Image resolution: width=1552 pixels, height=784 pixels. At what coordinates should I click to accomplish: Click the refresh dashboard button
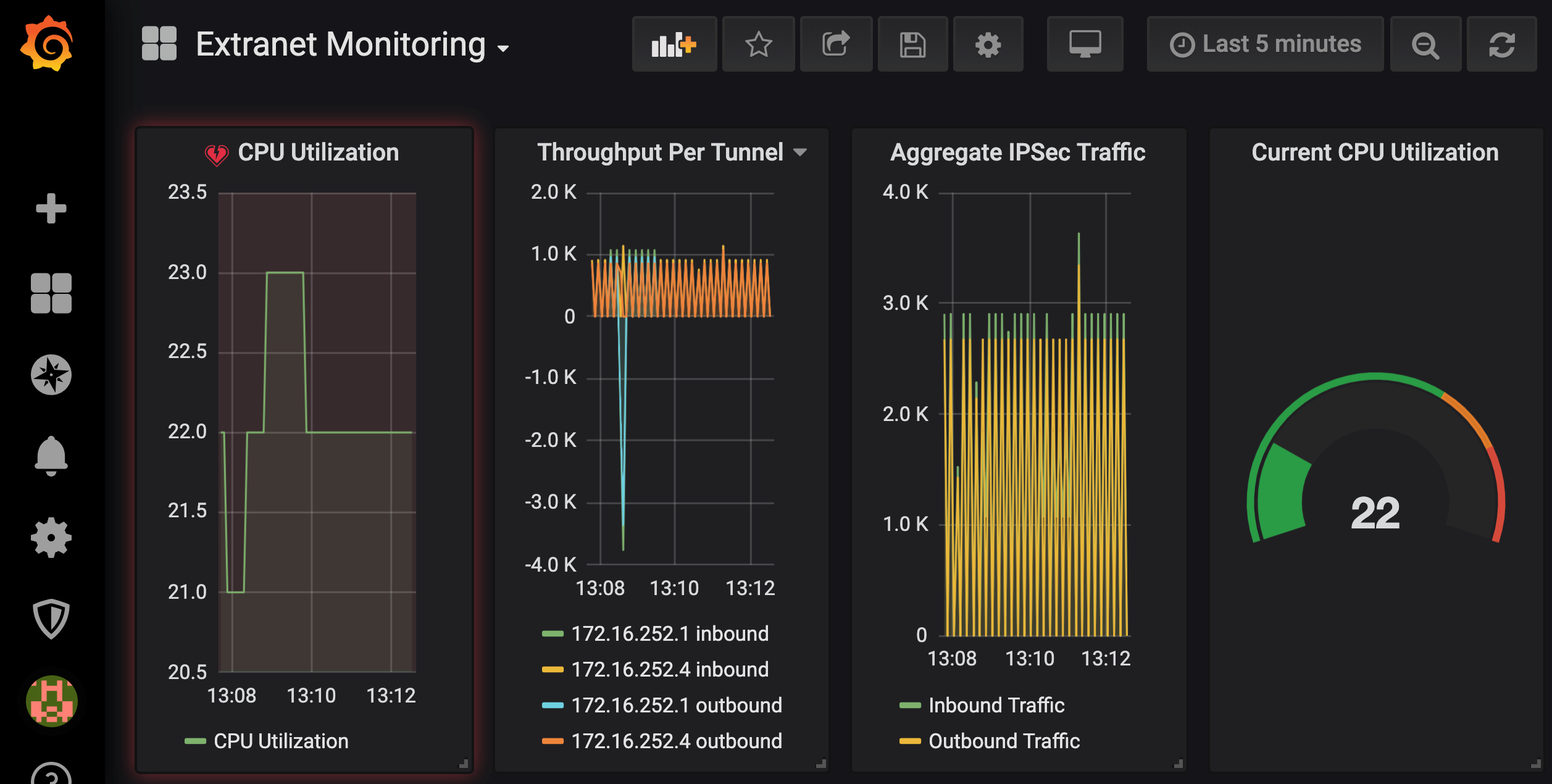pyautogui.click(x=1501, y=44)
